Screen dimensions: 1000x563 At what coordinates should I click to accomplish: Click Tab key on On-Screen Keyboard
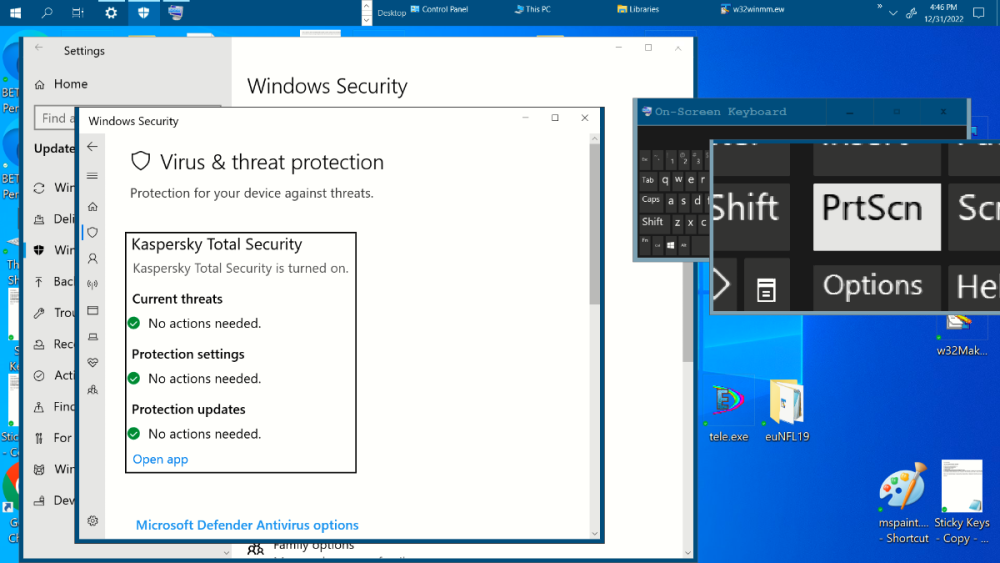[648, 180]
